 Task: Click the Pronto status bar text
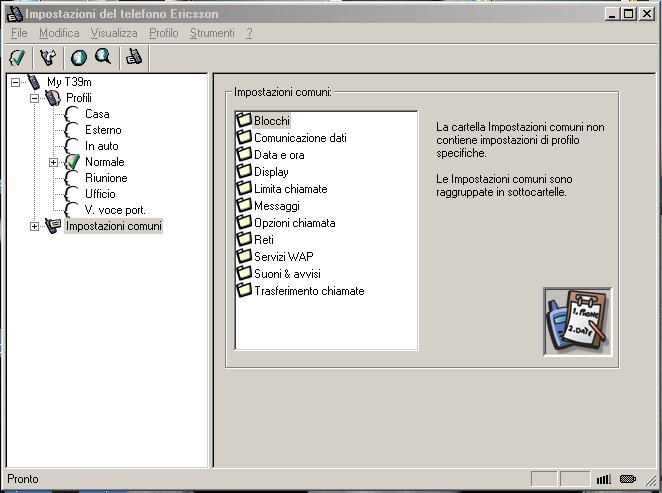click(x=23, y=479)
